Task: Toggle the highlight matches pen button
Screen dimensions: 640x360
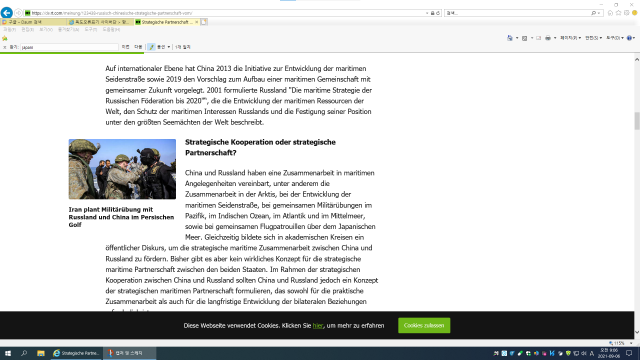Action: point(151,47)
